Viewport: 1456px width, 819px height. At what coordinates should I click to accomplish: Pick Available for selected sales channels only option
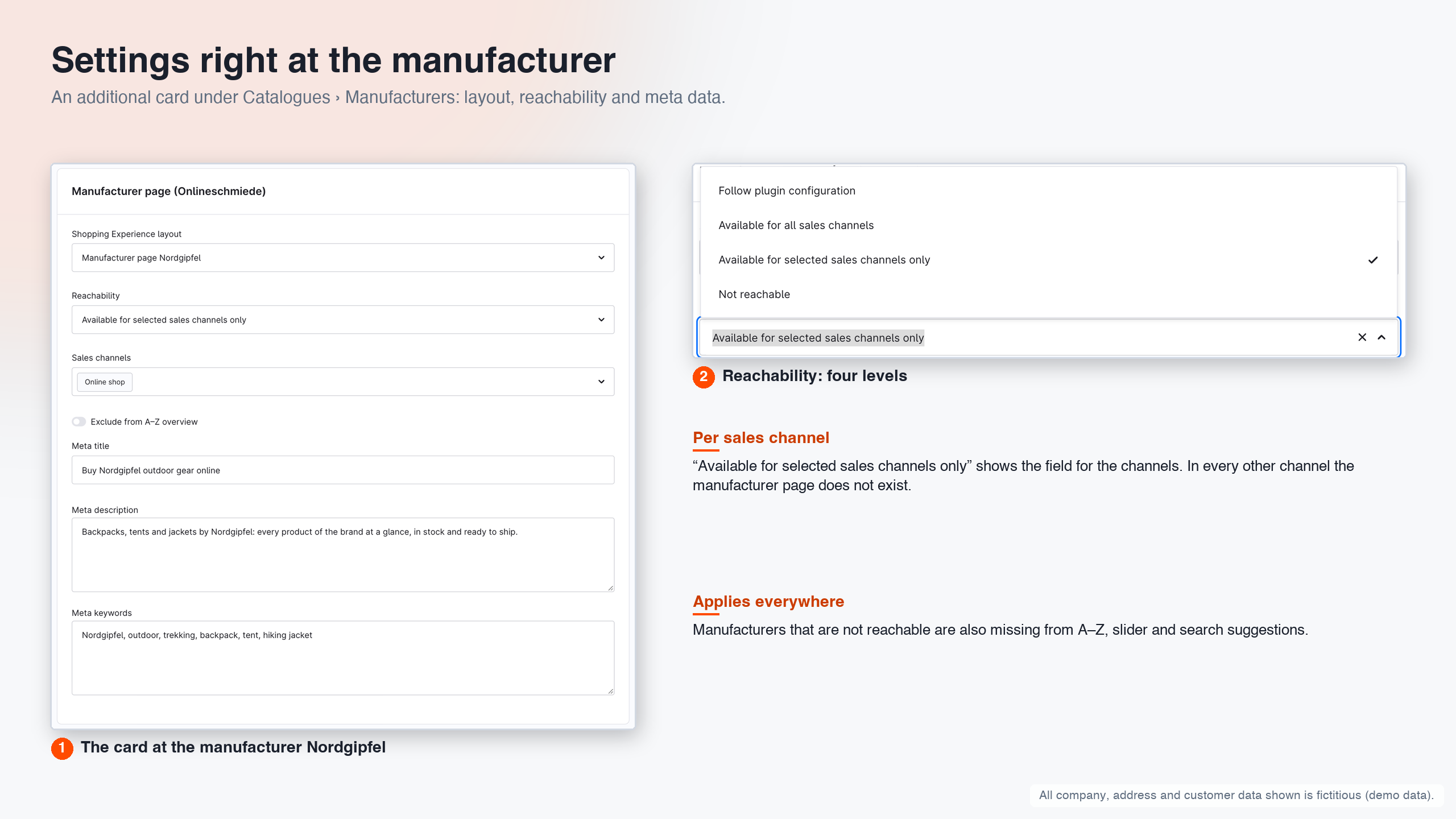point(1048,260)
